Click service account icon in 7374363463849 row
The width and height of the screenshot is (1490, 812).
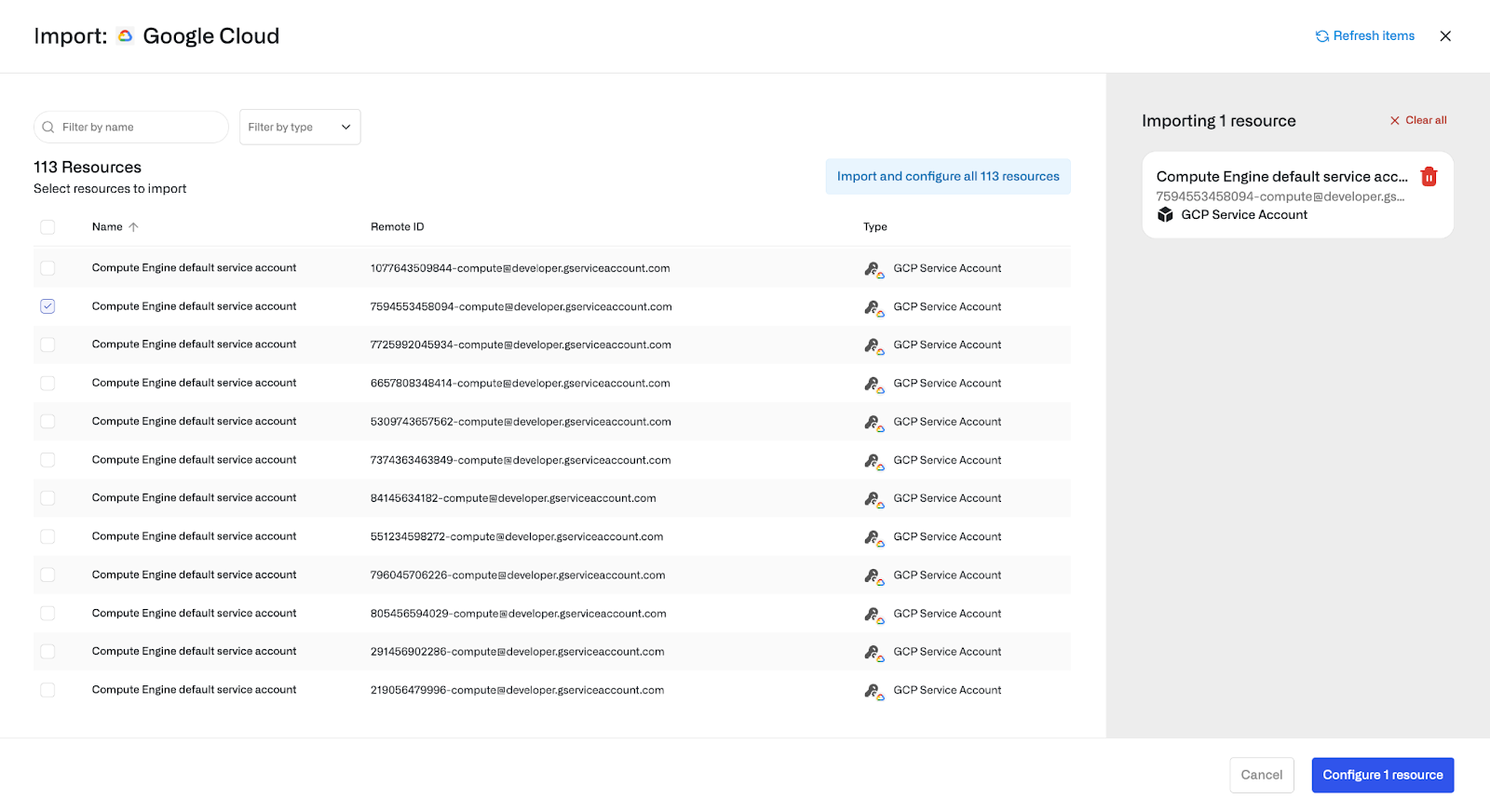[874, 461]
